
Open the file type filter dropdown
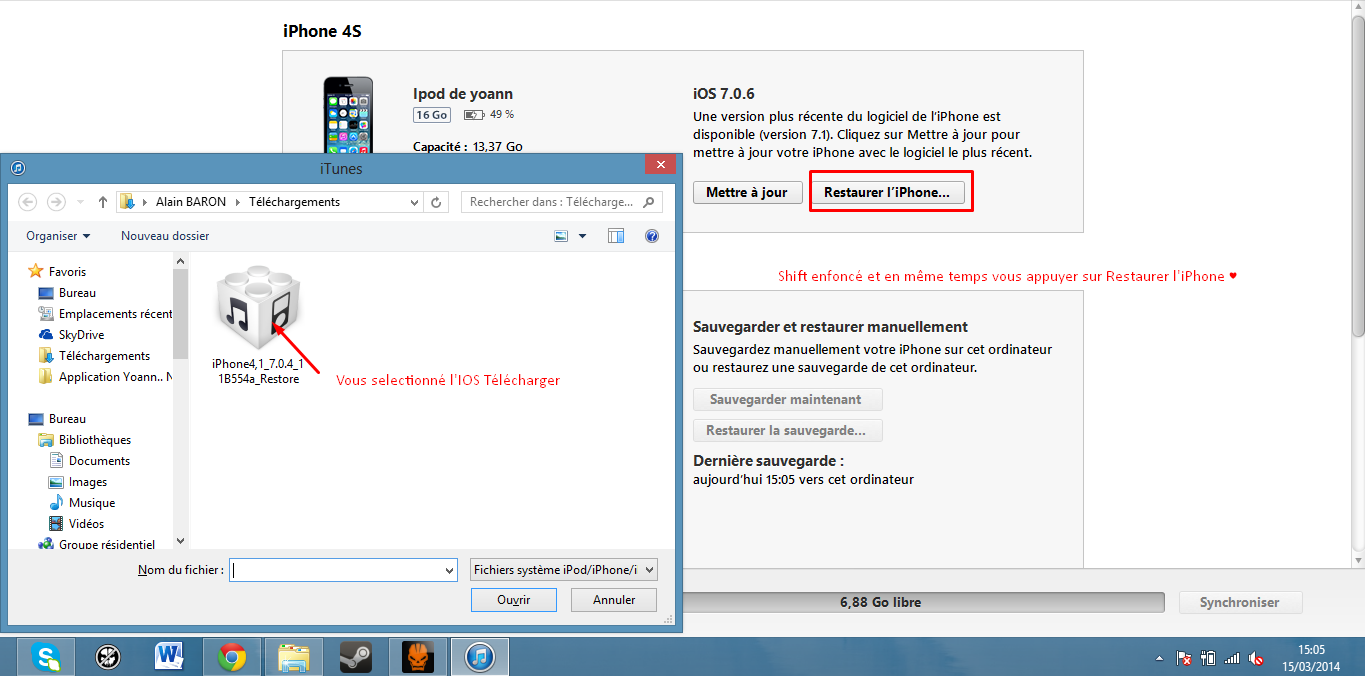(564, 570)
